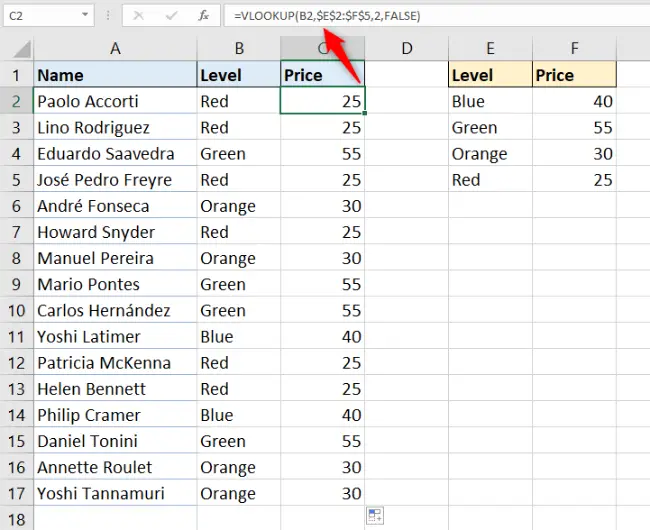Viewport: 650px width, 530px height.
Task: Click the Enter checkmark icon in formula bar
Action: pyautogui.click(x=171, y=16)
